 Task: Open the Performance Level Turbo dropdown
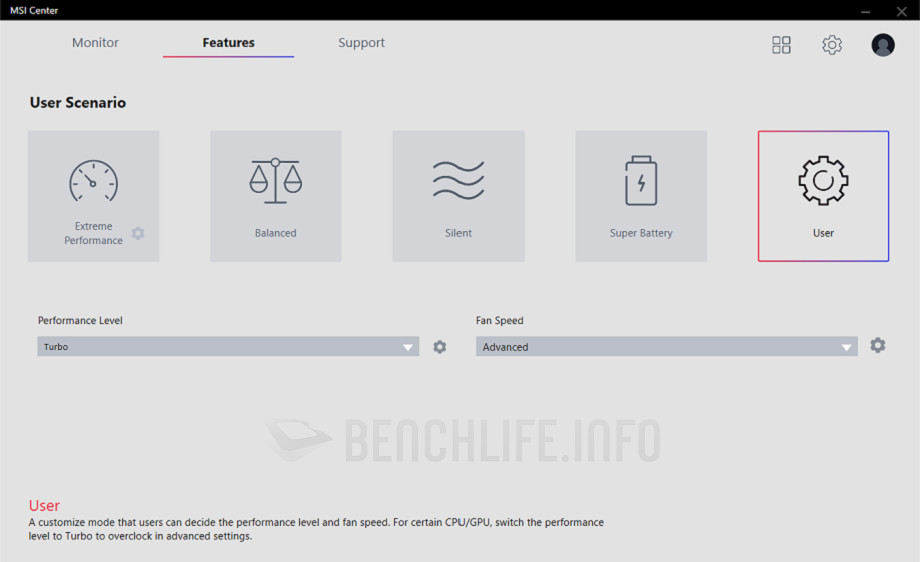tap(228, 346)
